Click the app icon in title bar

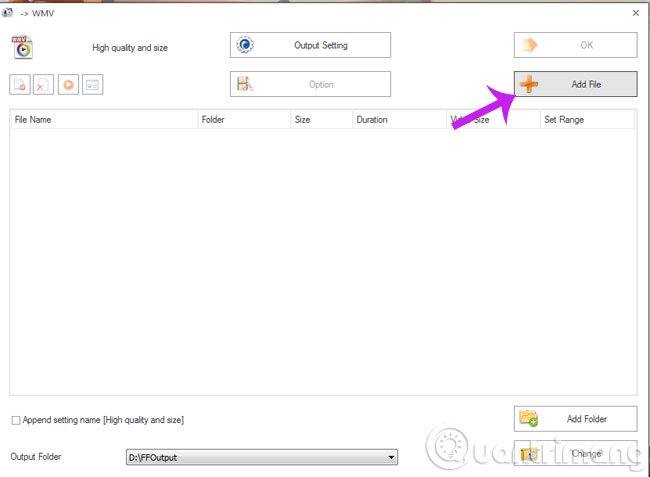[x=7, y=13]
